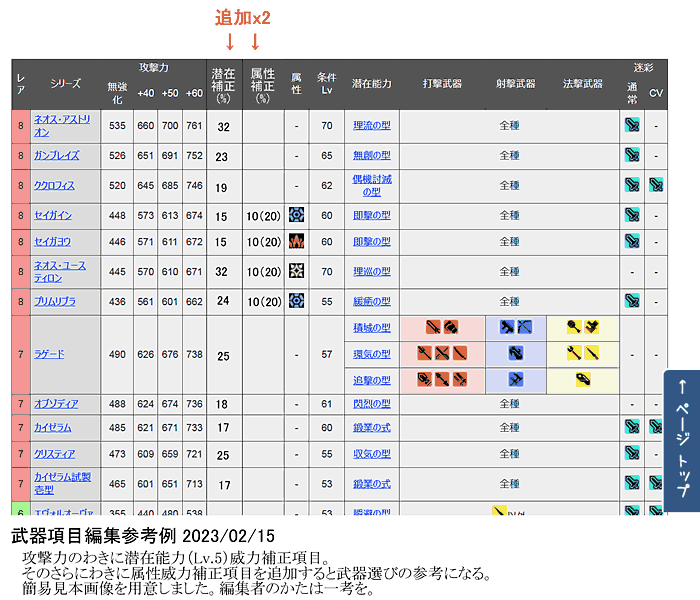Click the yellow tech weapon icon in 追撃の型 row
This screenshot has height=600, width=700.
[x=582, y=379]
